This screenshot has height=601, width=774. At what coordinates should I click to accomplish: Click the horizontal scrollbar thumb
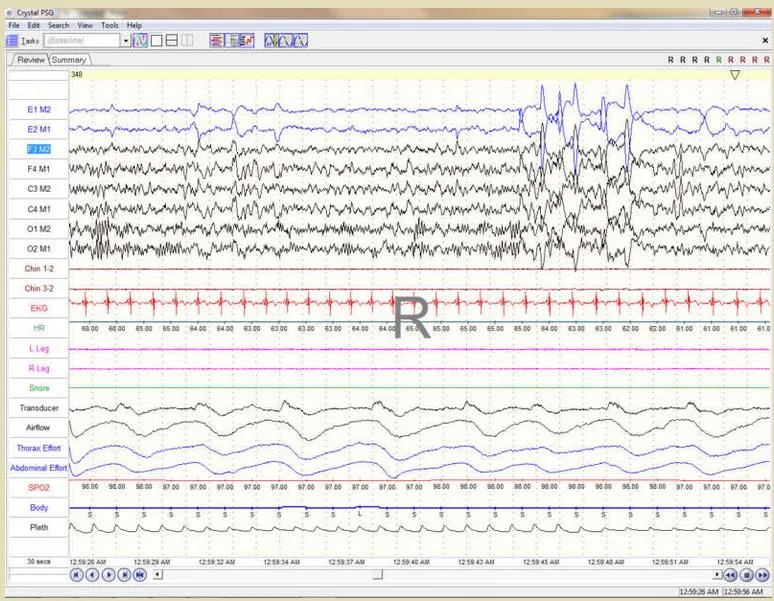tap(377, 575)
